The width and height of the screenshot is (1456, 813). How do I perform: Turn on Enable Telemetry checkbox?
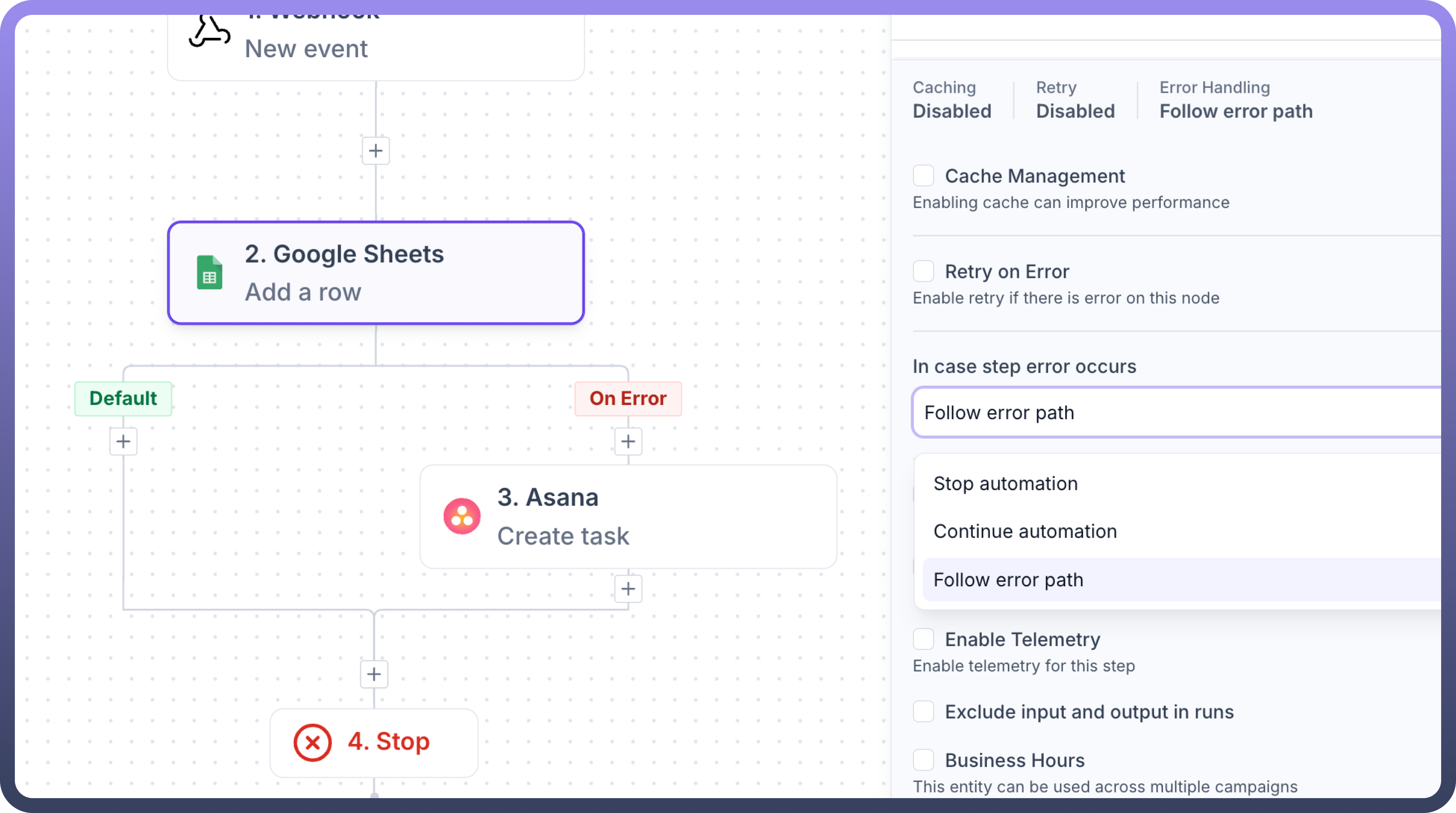pyautogui.click(x=924, y=639)
